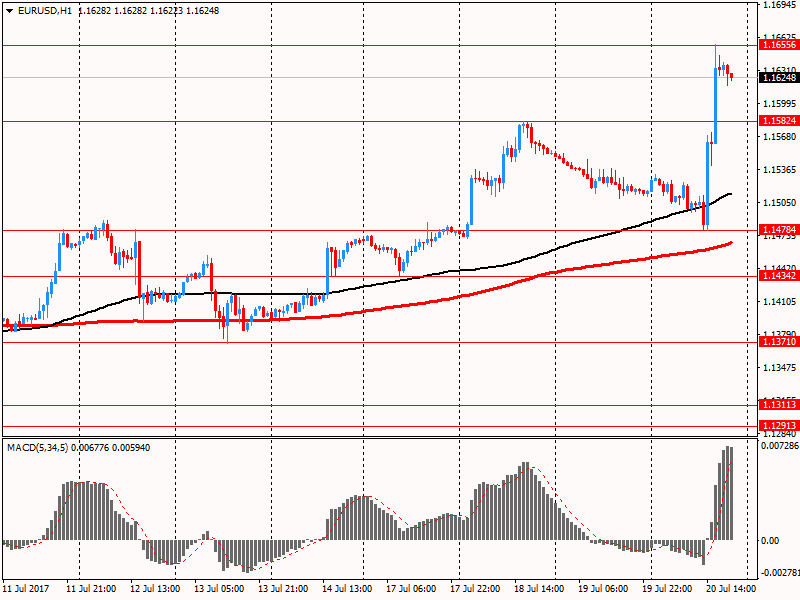This screenshot has width=800, height=600.
Task: Click the 14 Jul 13:00 time axis label
Action: (347, 589)
